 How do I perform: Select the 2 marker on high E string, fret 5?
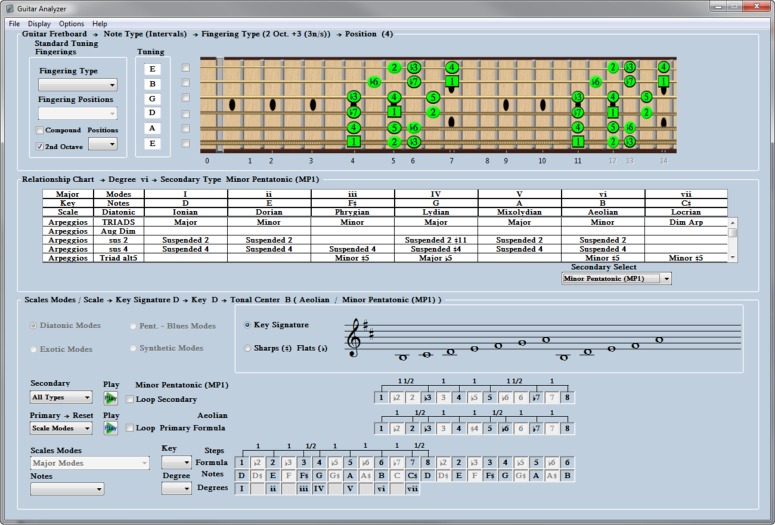pos(394,67)
